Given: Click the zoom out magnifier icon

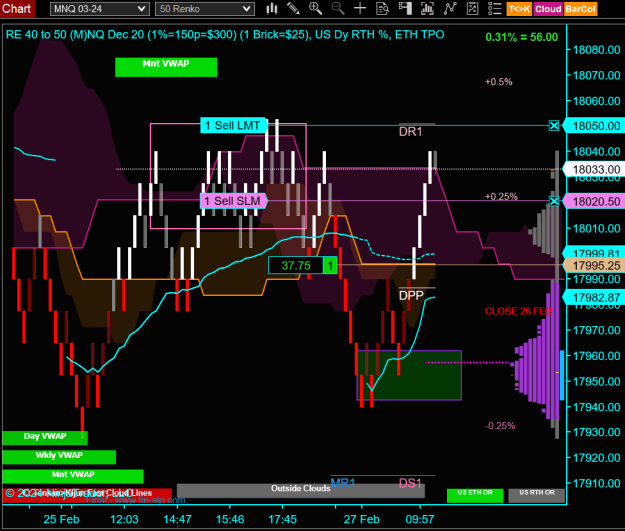Looking at the screenshot, I should pyautogui.click(x=338, y=8).
